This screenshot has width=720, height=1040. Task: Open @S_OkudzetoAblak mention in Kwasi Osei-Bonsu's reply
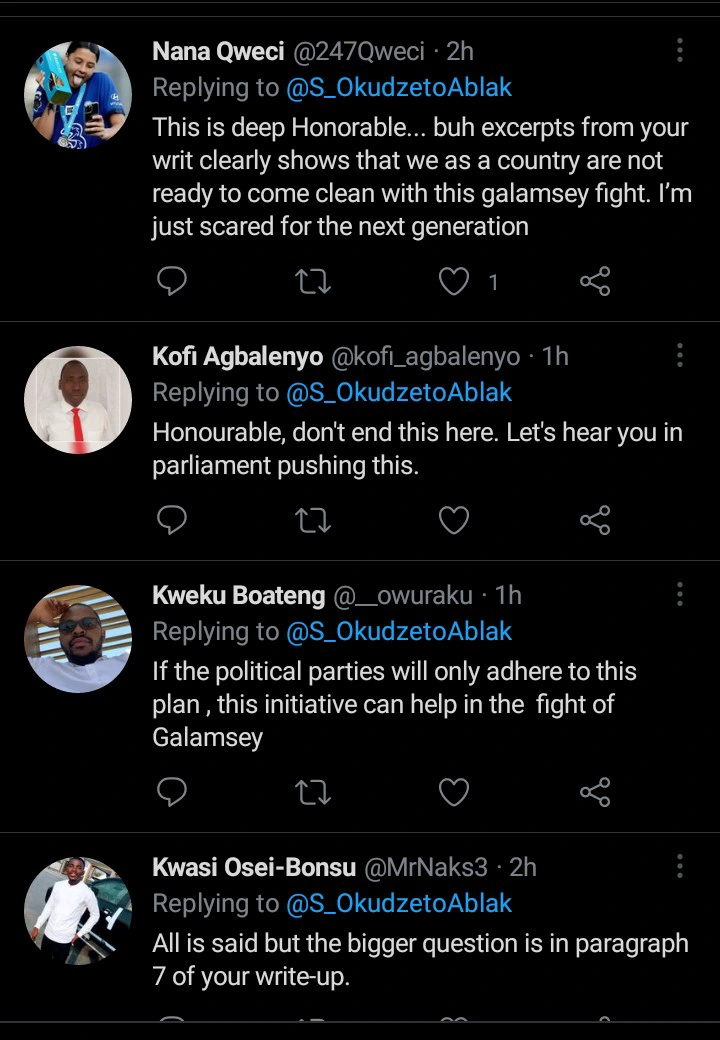399,904
